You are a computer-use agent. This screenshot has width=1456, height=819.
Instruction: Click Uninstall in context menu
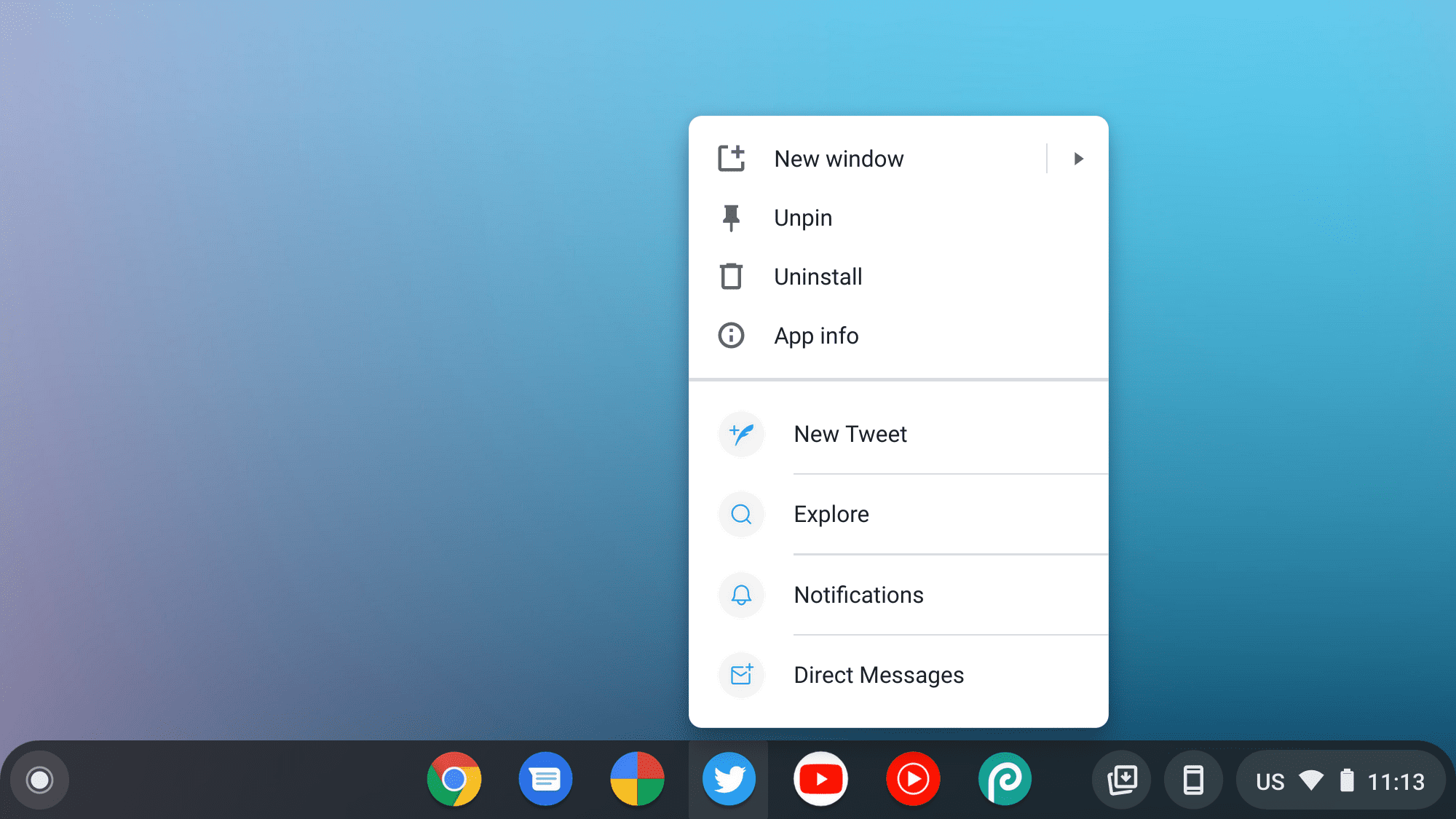click(818, 276)
